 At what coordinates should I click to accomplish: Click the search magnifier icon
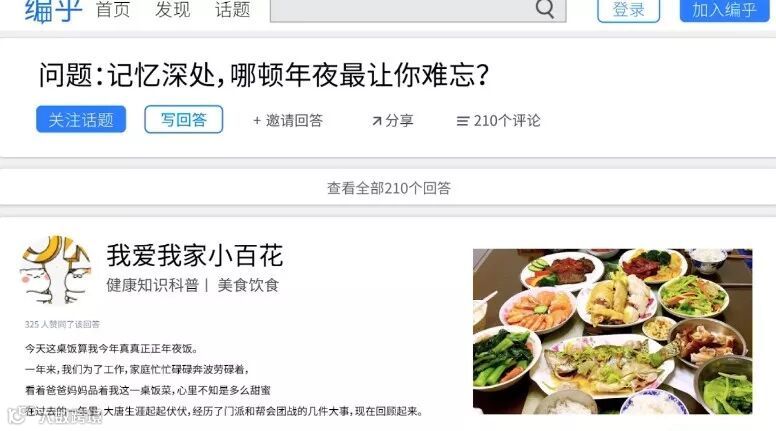[x=545, y=8]
